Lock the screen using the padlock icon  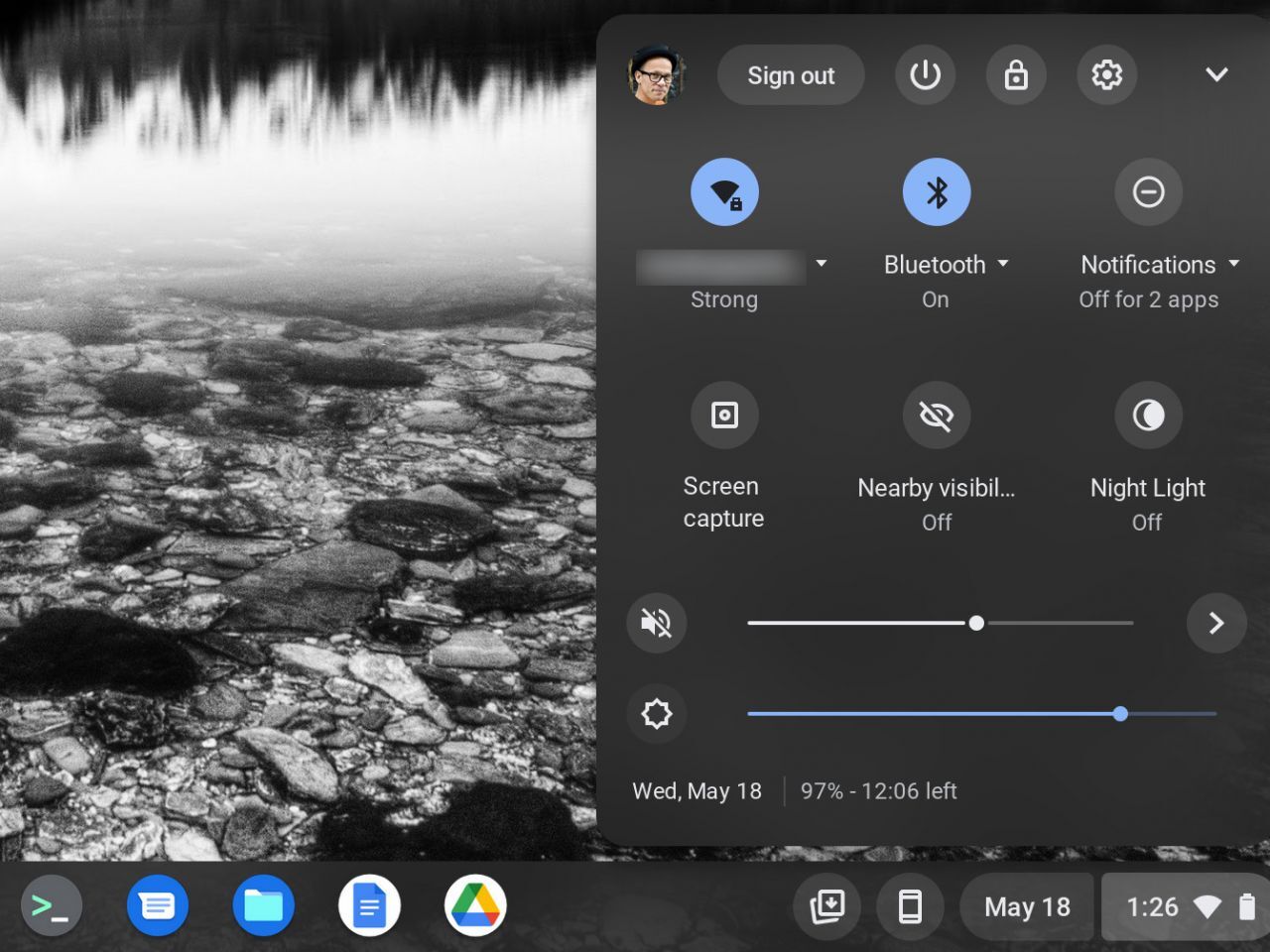(1015, 74)
